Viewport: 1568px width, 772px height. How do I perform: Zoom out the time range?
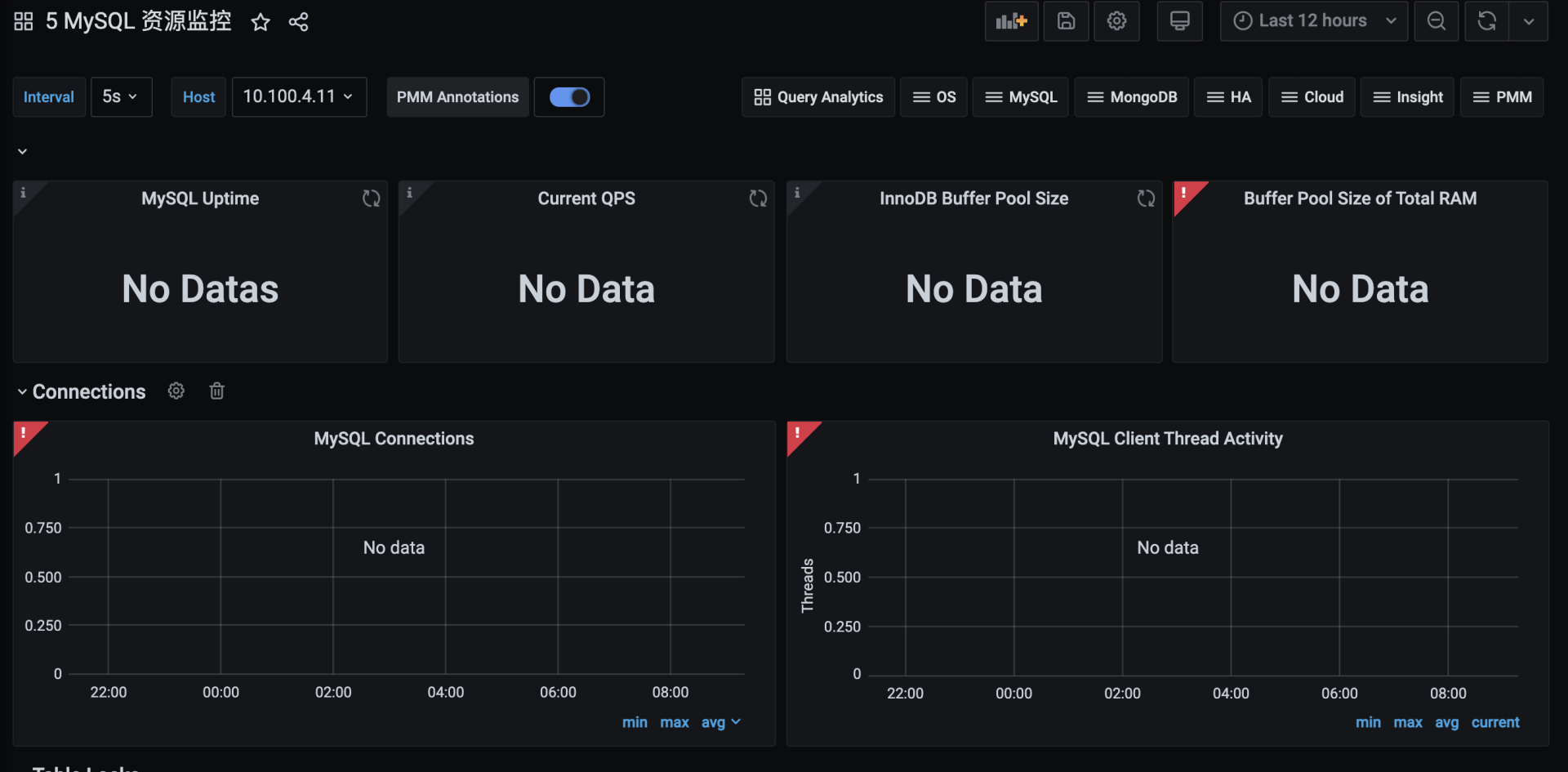click(1436, 21)
